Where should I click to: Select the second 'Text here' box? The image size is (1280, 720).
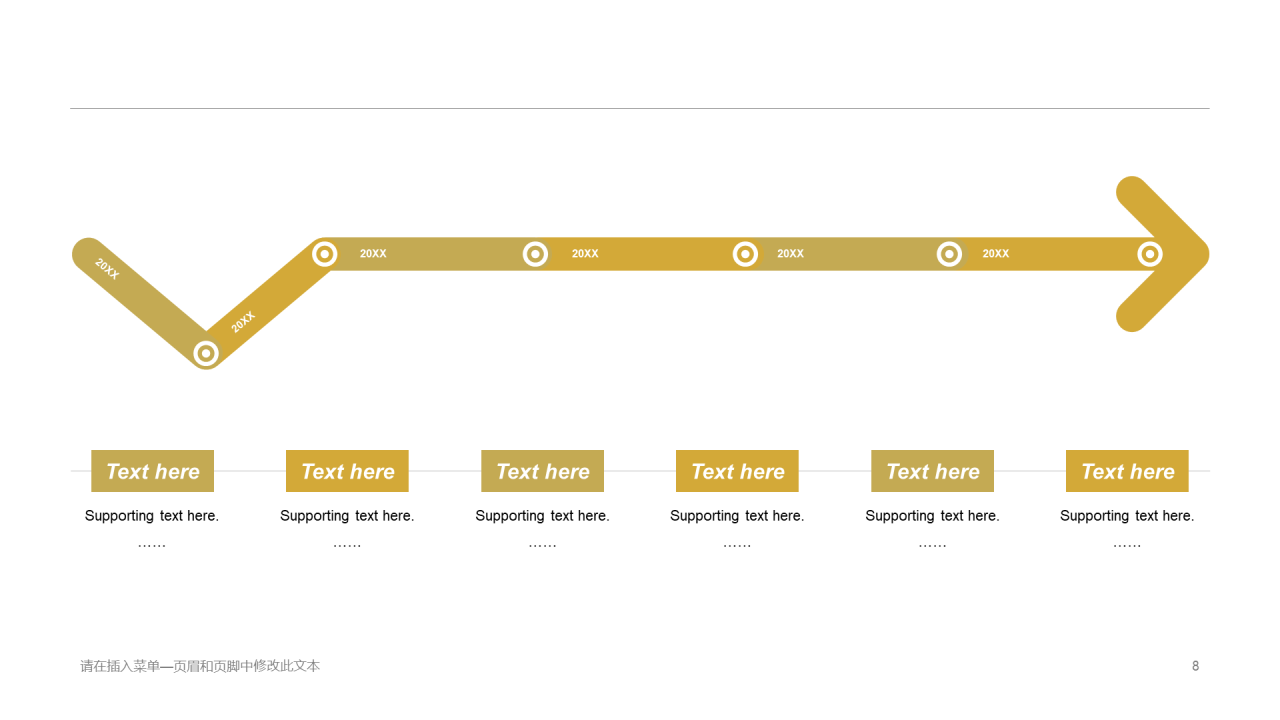(347, 471)
